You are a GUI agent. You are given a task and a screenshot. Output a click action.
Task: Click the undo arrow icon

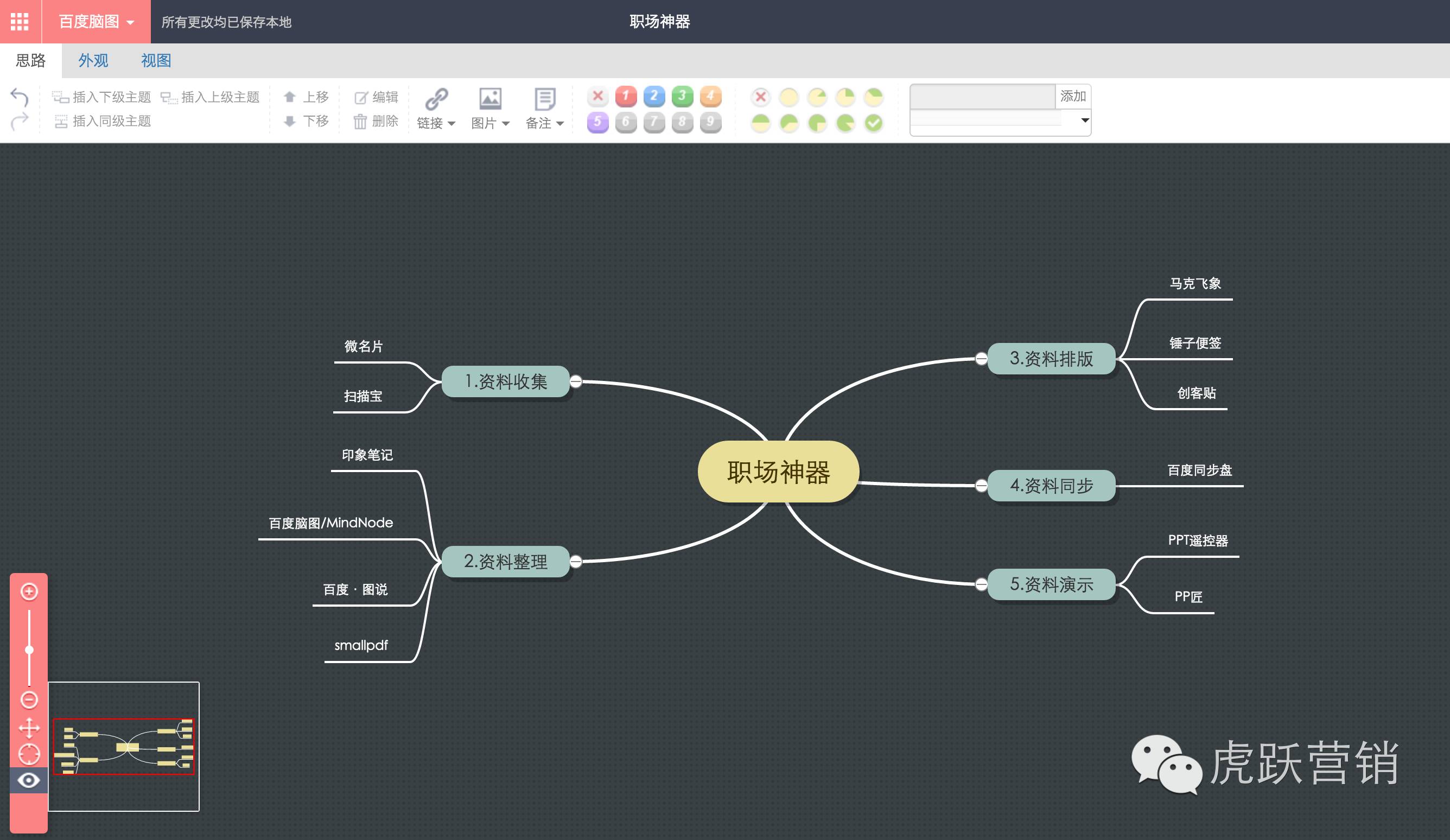(x=20, y=97)
